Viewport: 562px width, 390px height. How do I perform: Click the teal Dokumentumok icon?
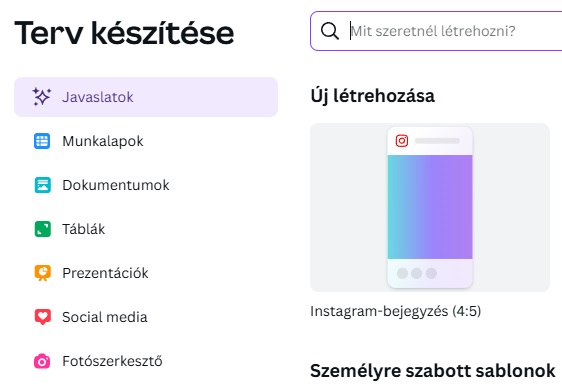(x=42, y=185)
